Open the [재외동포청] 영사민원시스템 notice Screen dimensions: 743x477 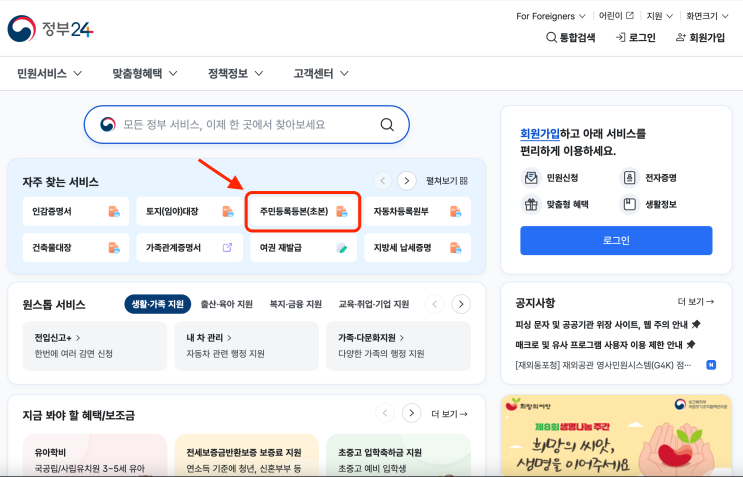point(603,365)
